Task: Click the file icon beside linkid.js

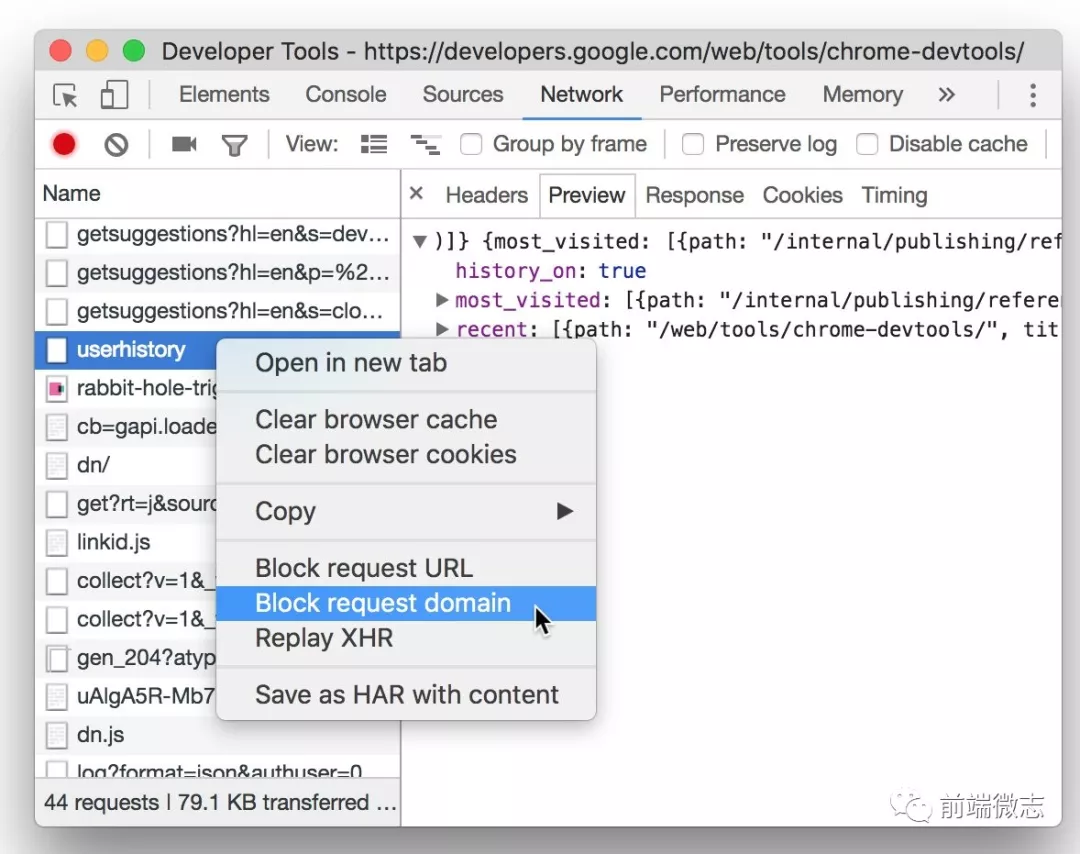Action: coord(56,543)
